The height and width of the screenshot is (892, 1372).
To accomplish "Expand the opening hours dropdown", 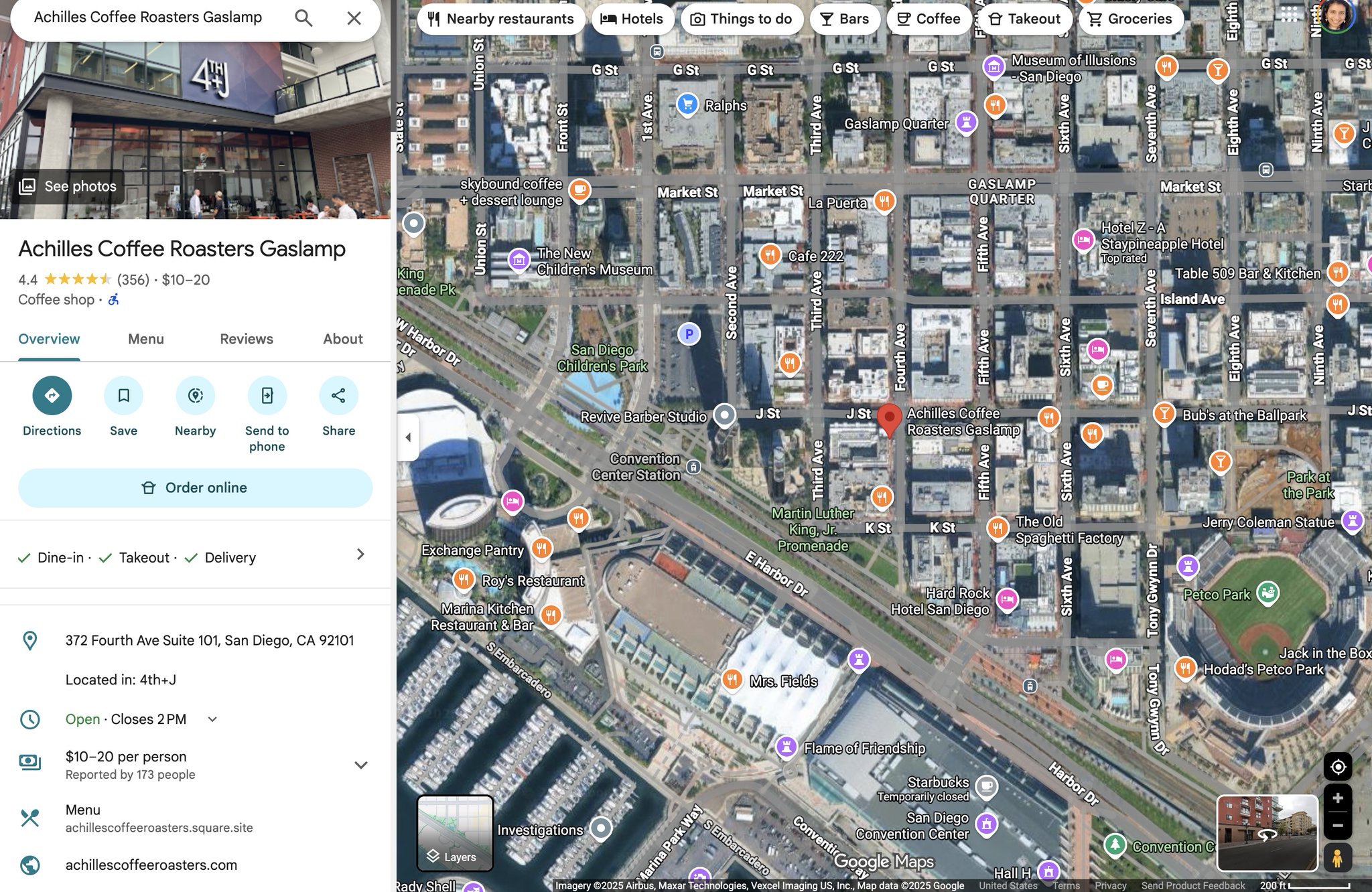I will [x=212, y=719].
